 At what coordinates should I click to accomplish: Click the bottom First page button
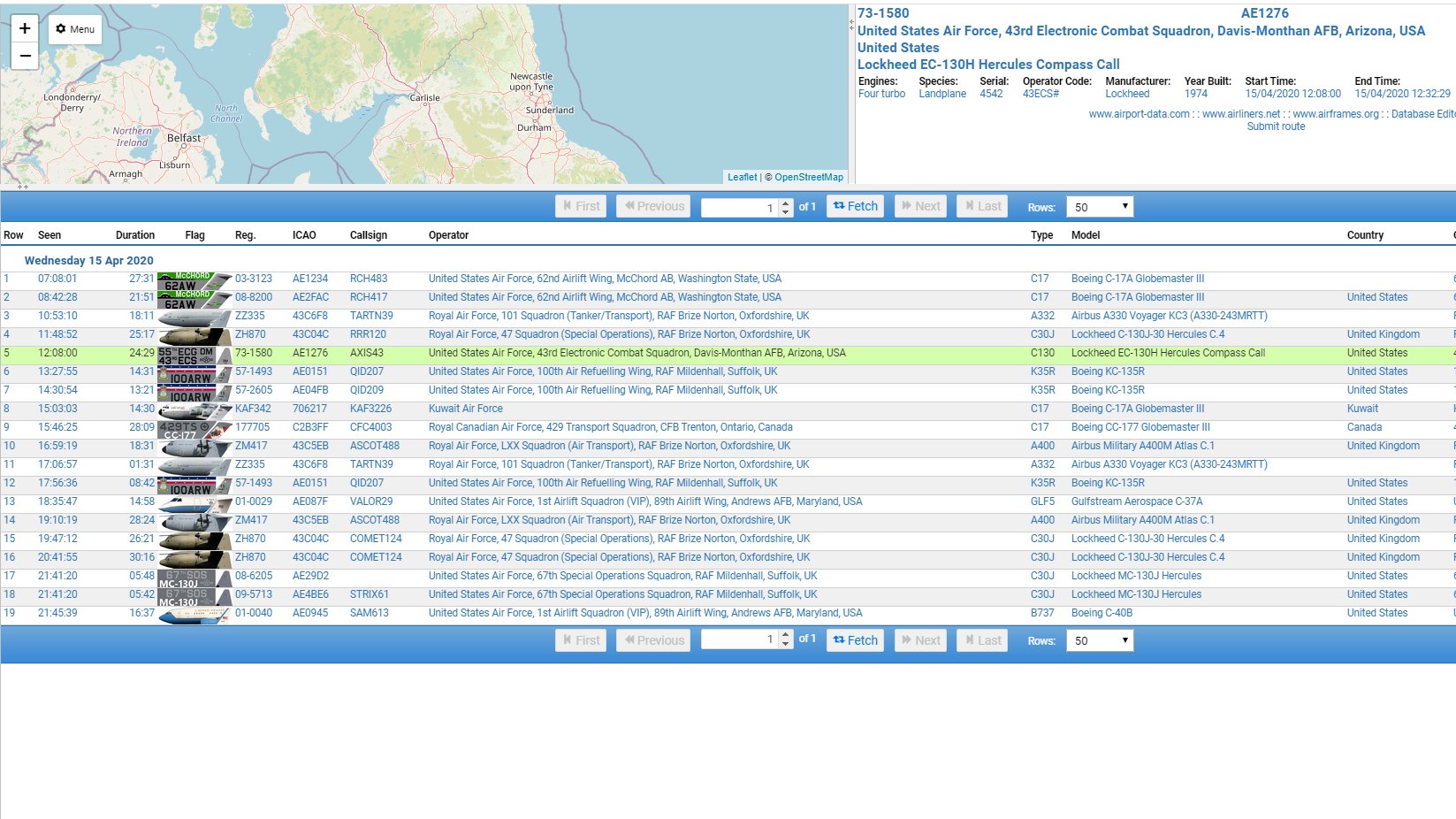581,640
